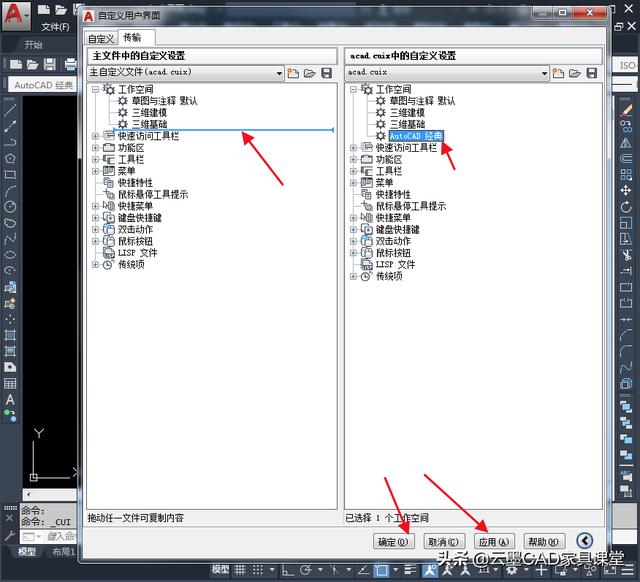Select AutoCAD 经典 workspace in right tree
Viewport: 640px width, 582px height.
coord(416,136)
